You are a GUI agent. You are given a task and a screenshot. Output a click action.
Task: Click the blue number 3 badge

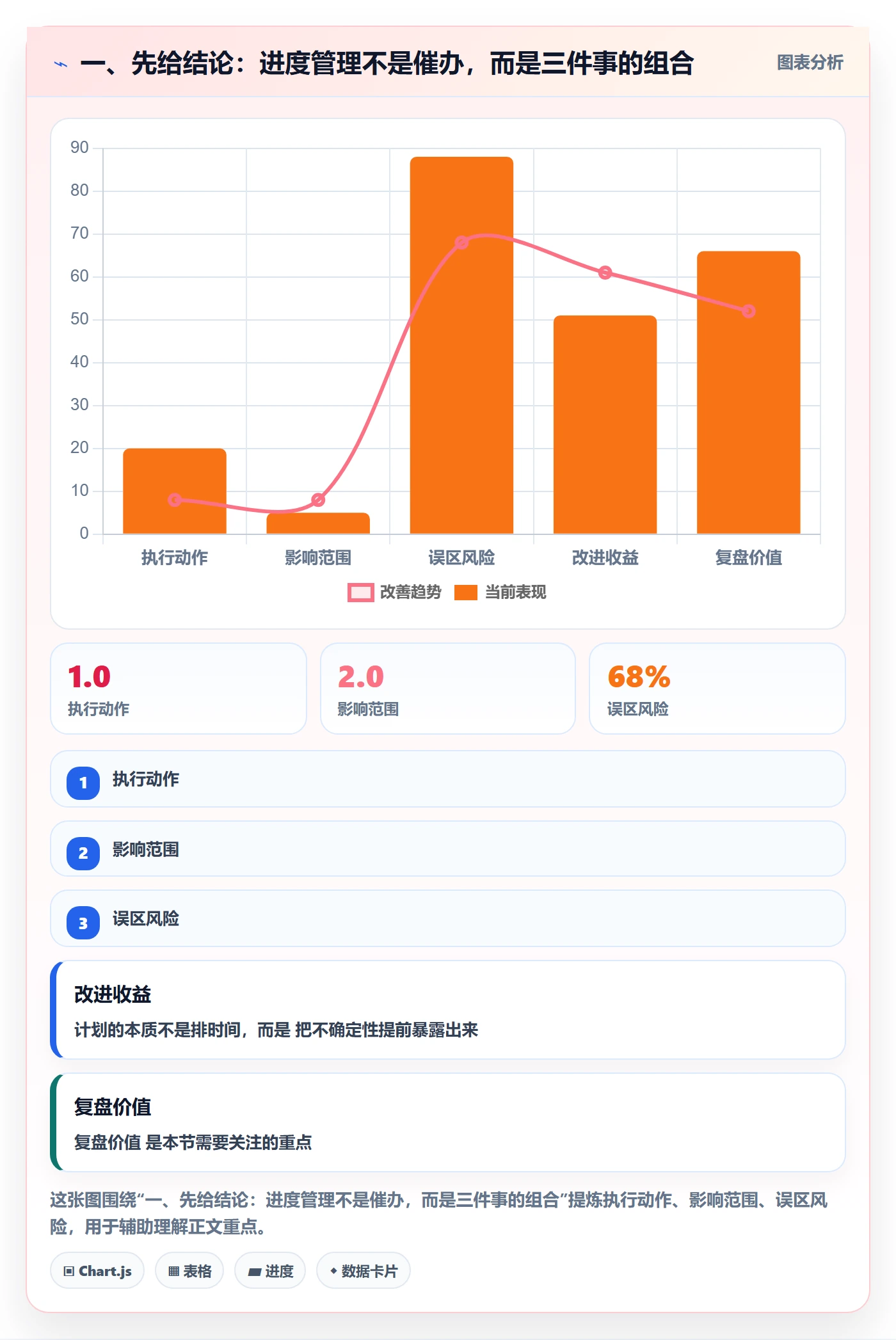click(83, 923)
